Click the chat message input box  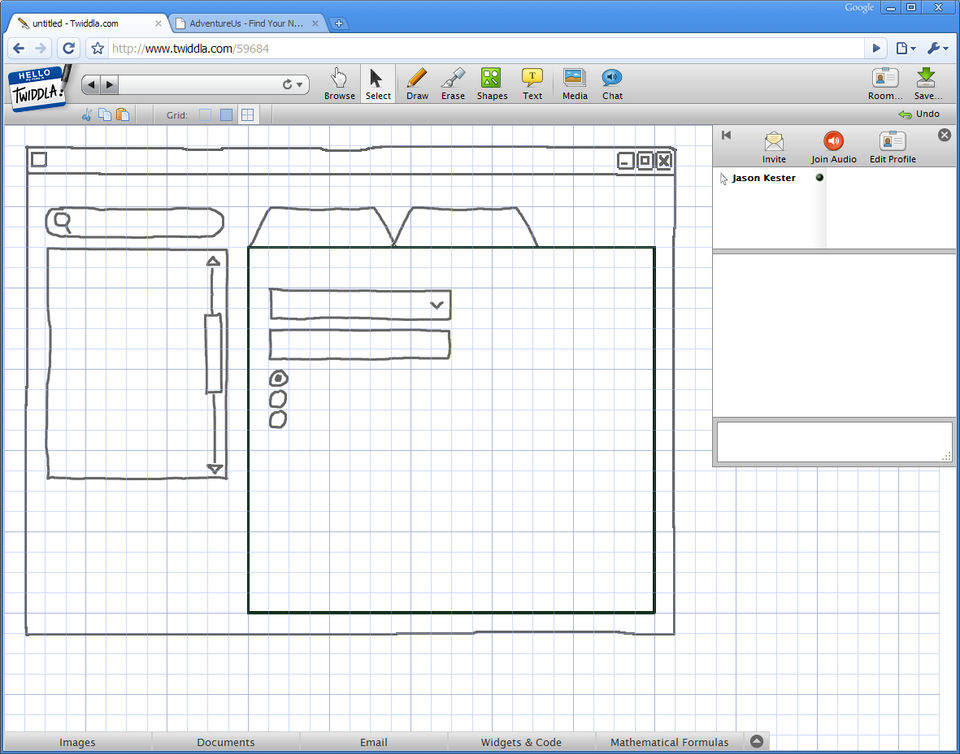833,442
